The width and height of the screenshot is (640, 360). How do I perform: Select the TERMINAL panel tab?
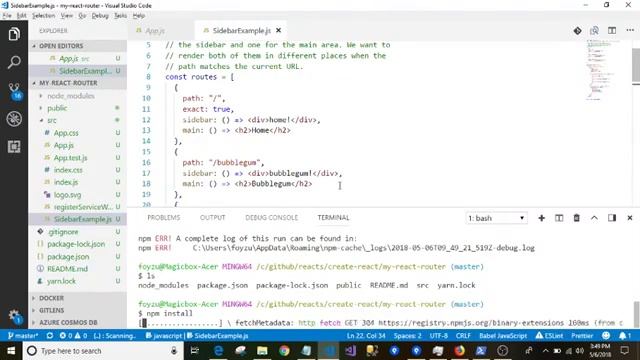[333, 218]
